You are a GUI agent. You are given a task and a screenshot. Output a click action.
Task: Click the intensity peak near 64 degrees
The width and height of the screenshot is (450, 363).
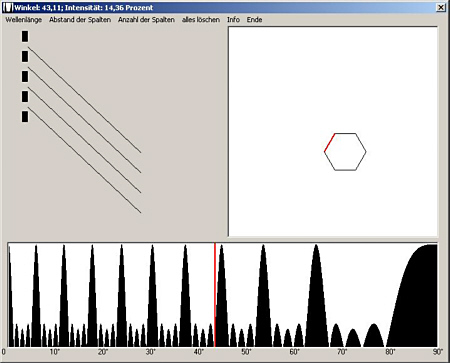[x=316, y=297]
